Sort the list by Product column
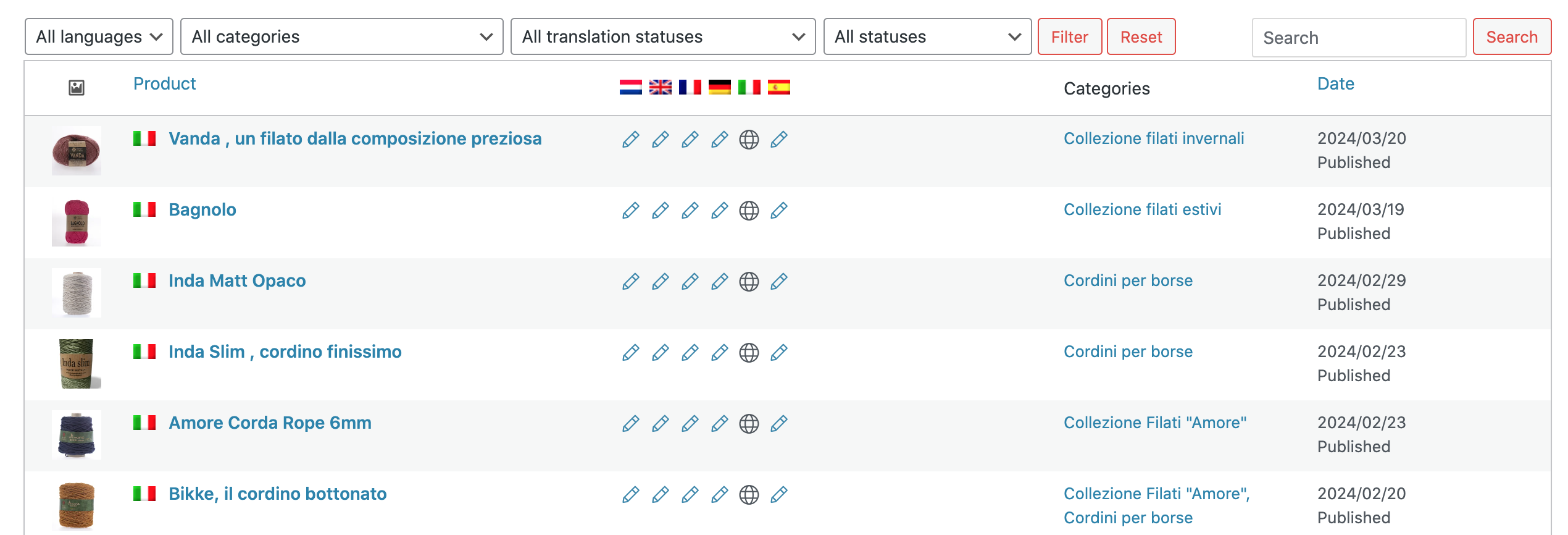Screen dimensions: 1568x535 [164, 84]
